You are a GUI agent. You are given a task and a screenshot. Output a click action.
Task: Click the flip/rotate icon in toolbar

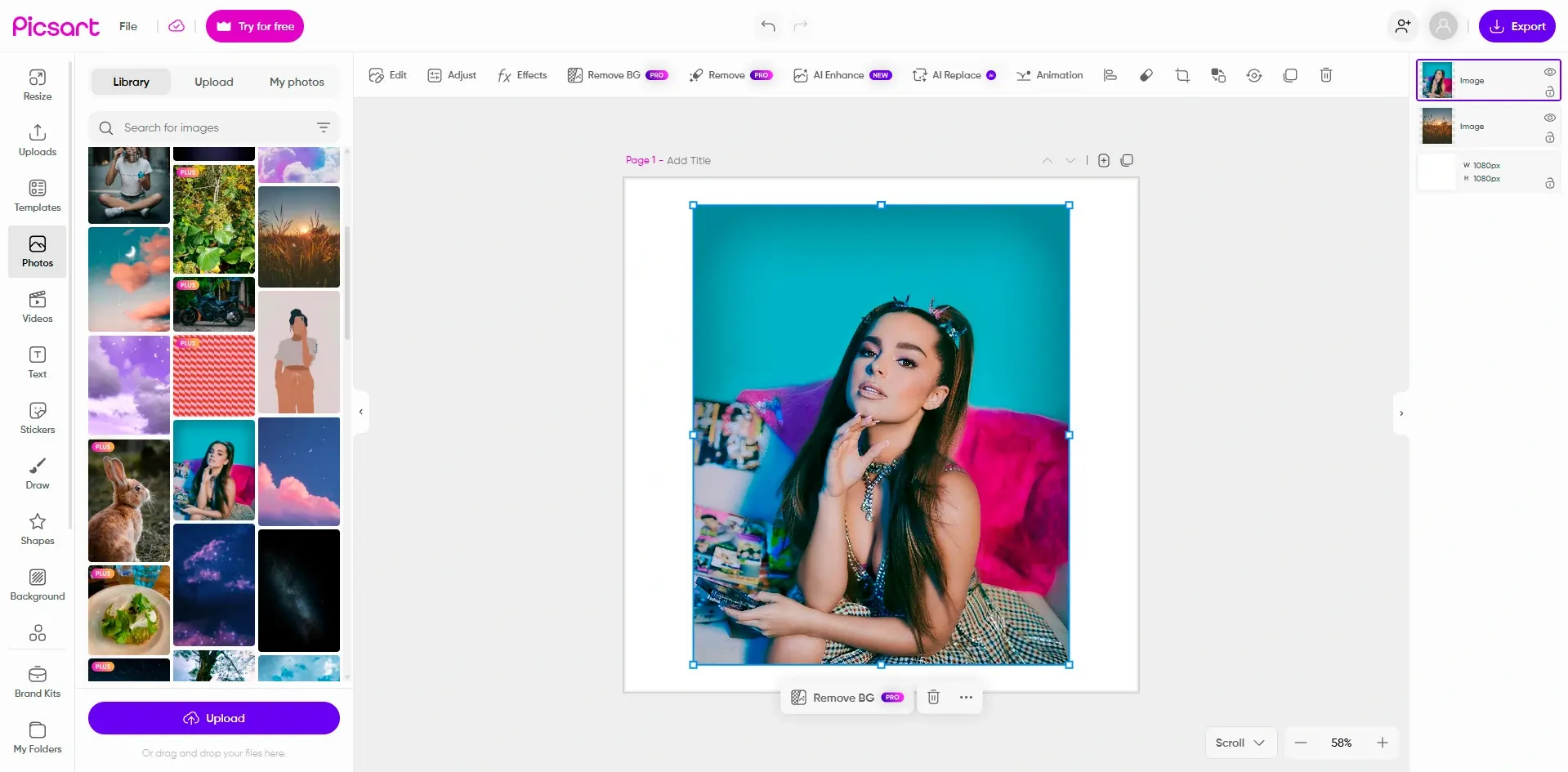click(x=1254, y=75)
